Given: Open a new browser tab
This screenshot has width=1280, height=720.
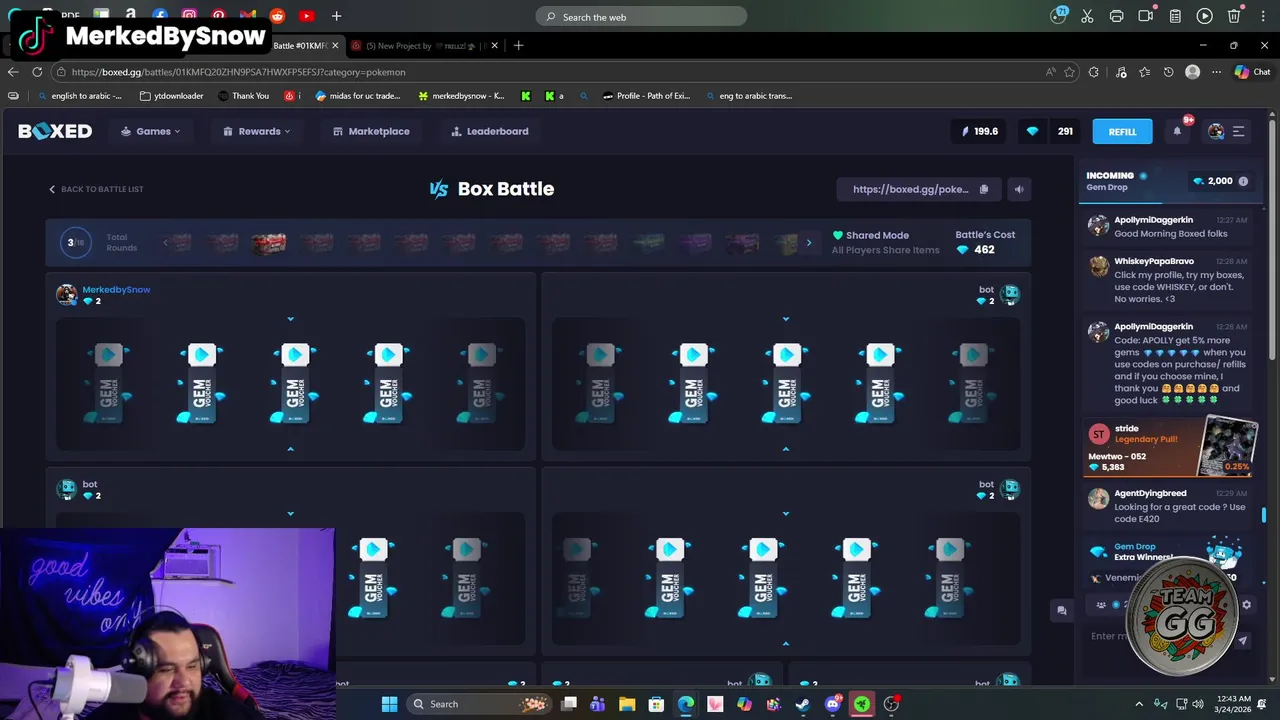Looking at the screenshot, I should 519,45.
